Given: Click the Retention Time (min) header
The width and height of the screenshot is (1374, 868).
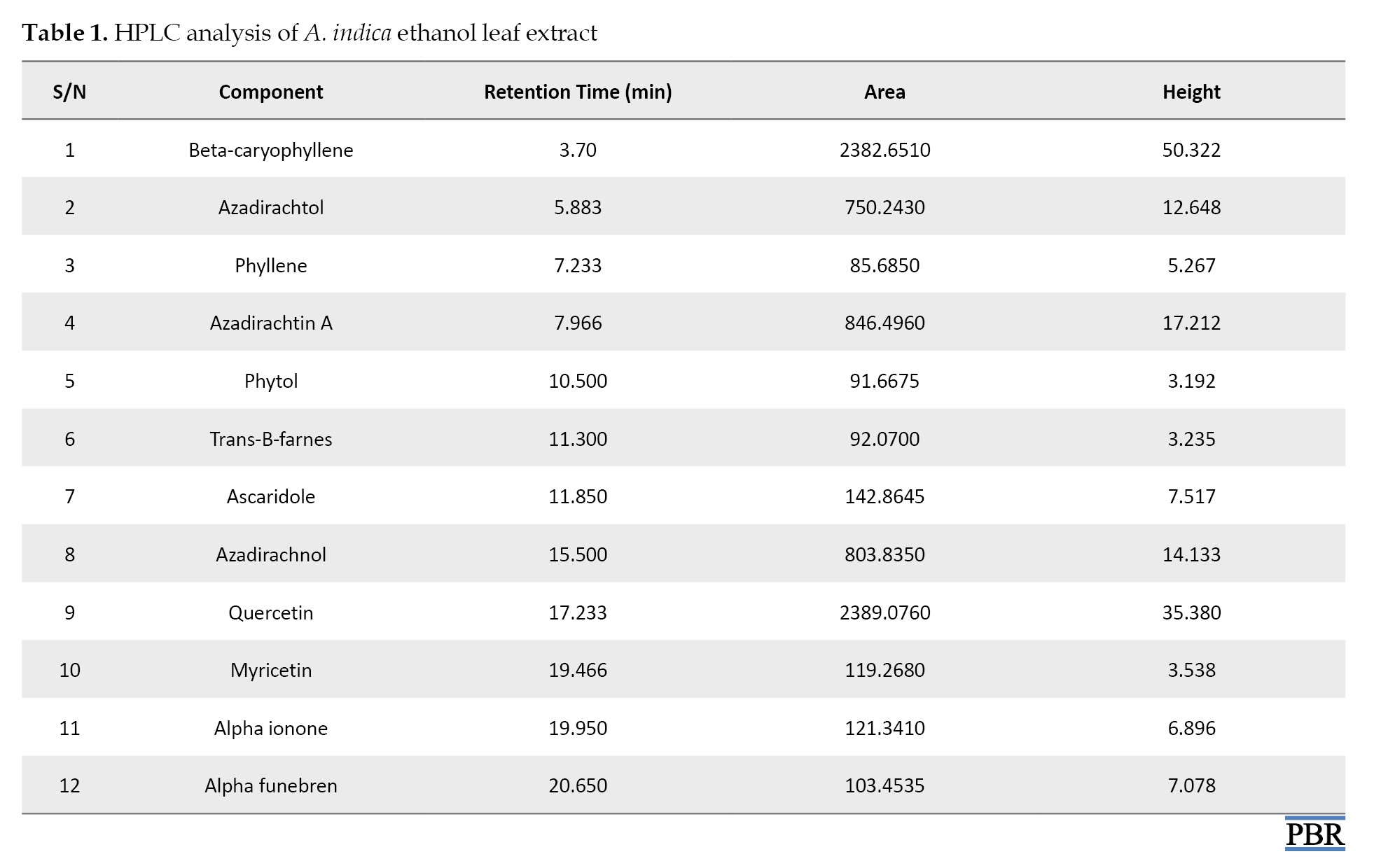Looking at the screenshot, I should [577, 92].
